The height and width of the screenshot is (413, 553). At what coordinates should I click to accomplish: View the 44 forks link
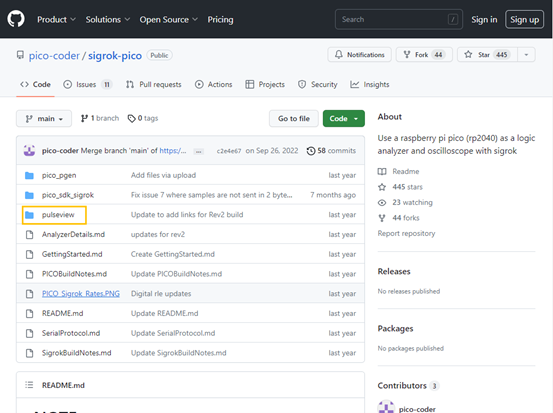pyautogui.click(x=399, y=218)
